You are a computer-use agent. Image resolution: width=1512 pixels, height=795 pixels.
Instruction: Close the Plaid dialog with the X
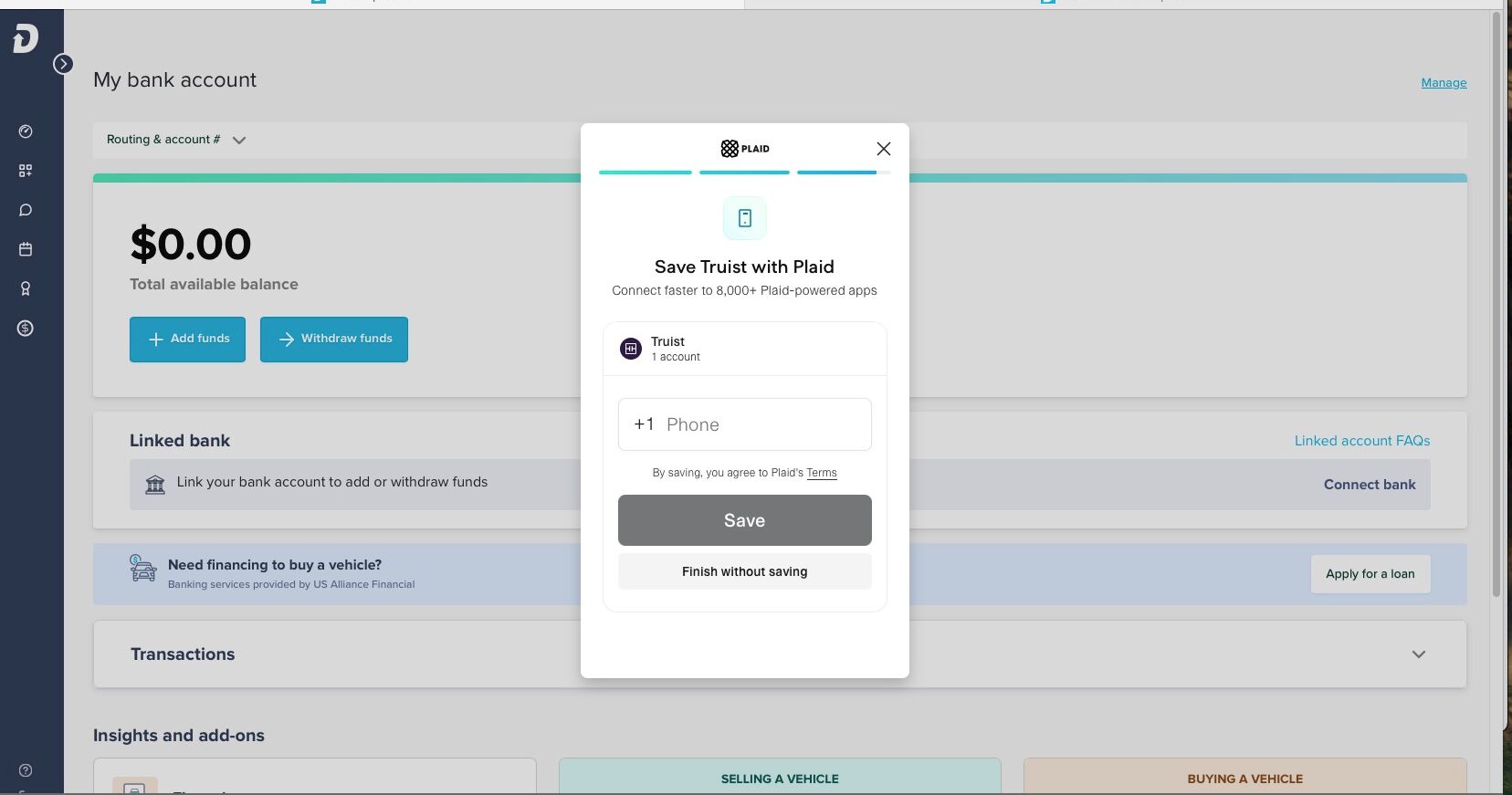pyautogui.click(x=883, y=149)
